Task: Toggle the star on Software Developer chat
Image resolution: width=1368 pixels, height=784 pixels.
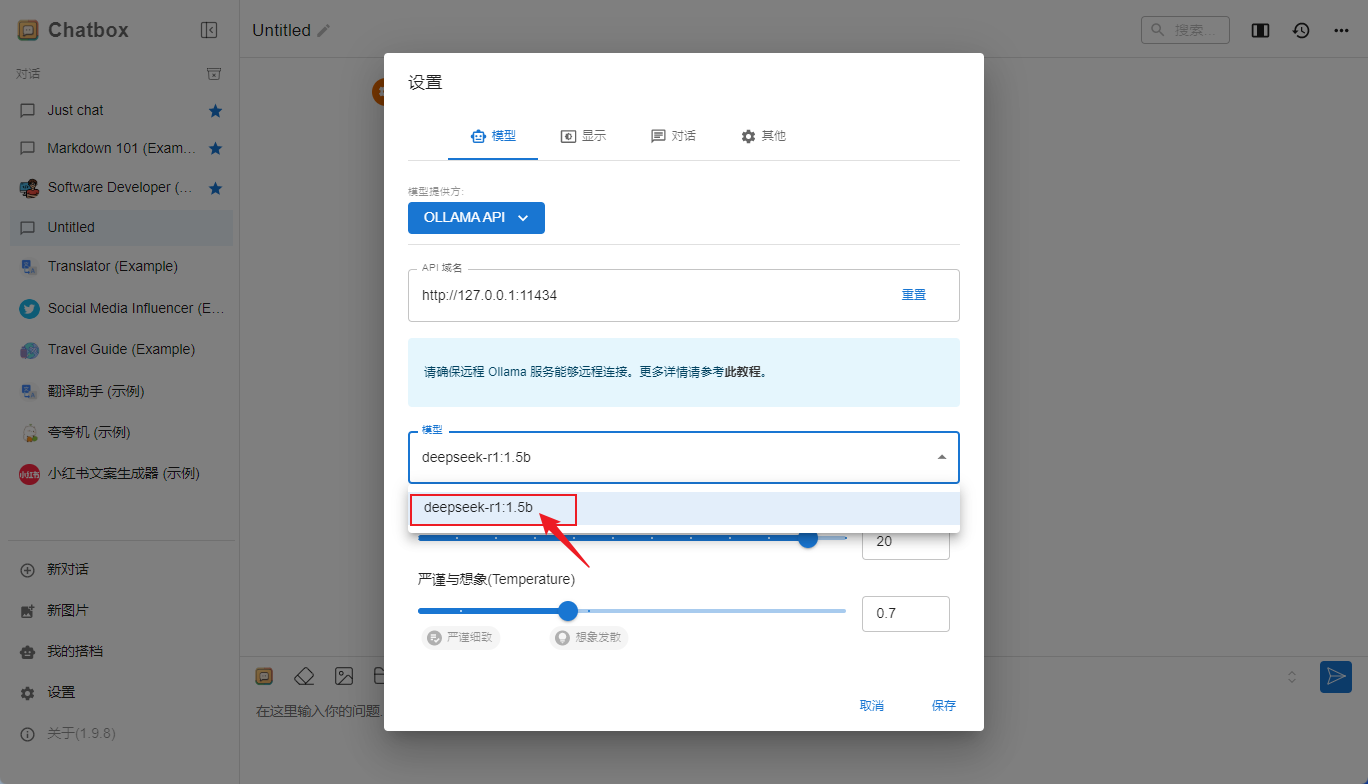Action: click(215, 188)
